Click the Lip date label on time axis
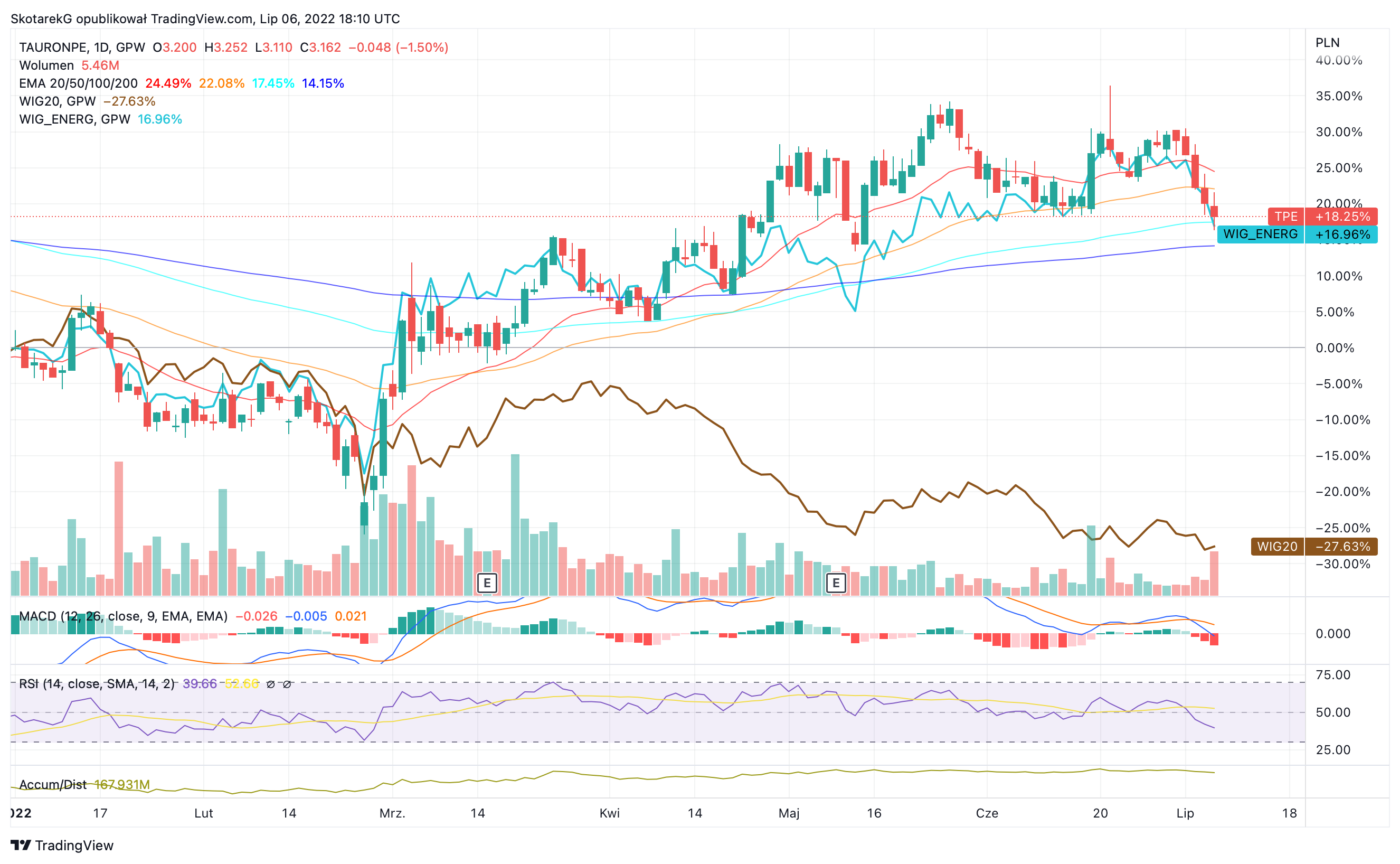 click(x=1185, y=813)
